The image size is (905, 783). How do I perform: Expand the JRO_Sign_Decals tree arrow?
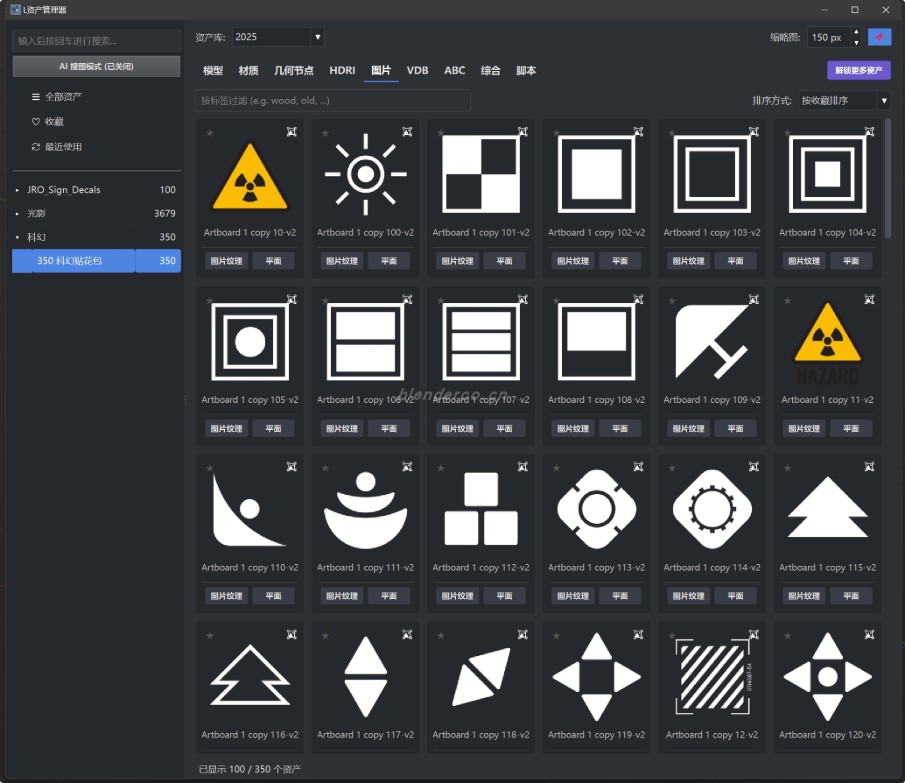tap(17, 190)
